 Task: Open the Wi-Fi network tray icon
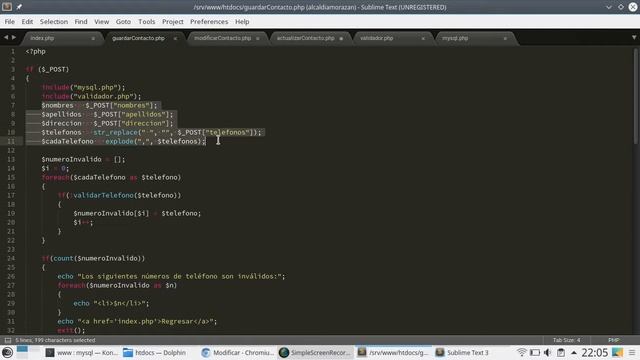click(521, 353)
